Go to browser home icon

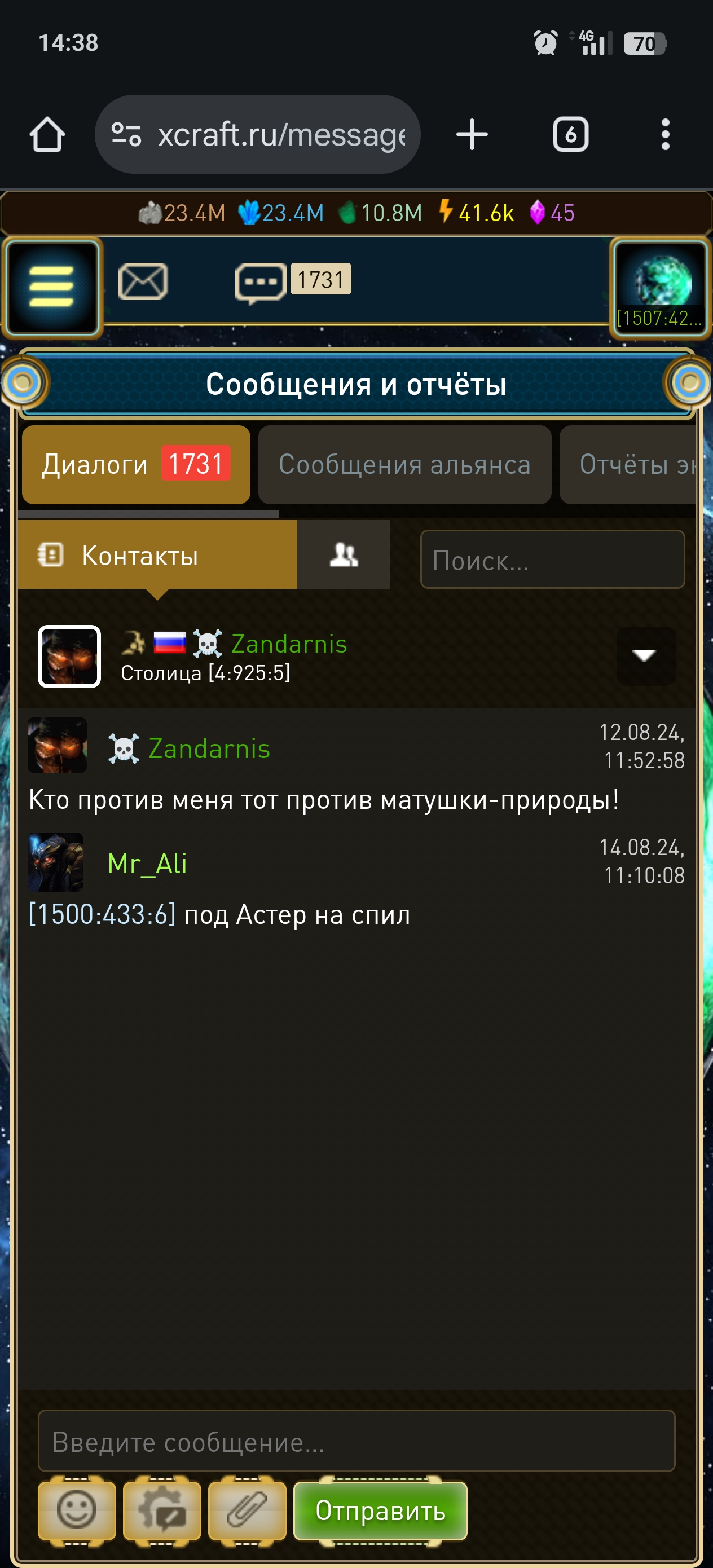point(47,135)
